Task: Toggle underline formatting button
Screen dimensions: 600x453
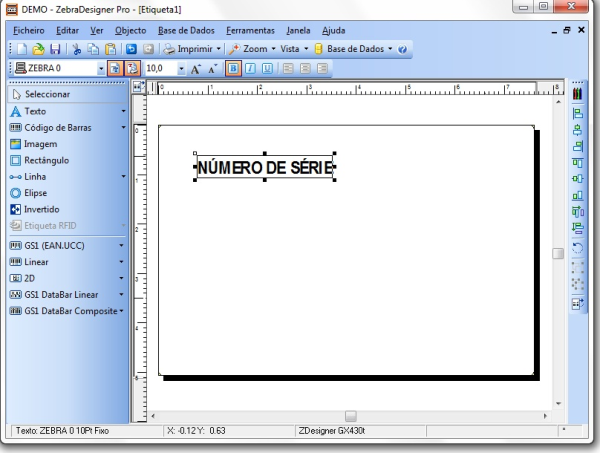Action: click(266, 69)
